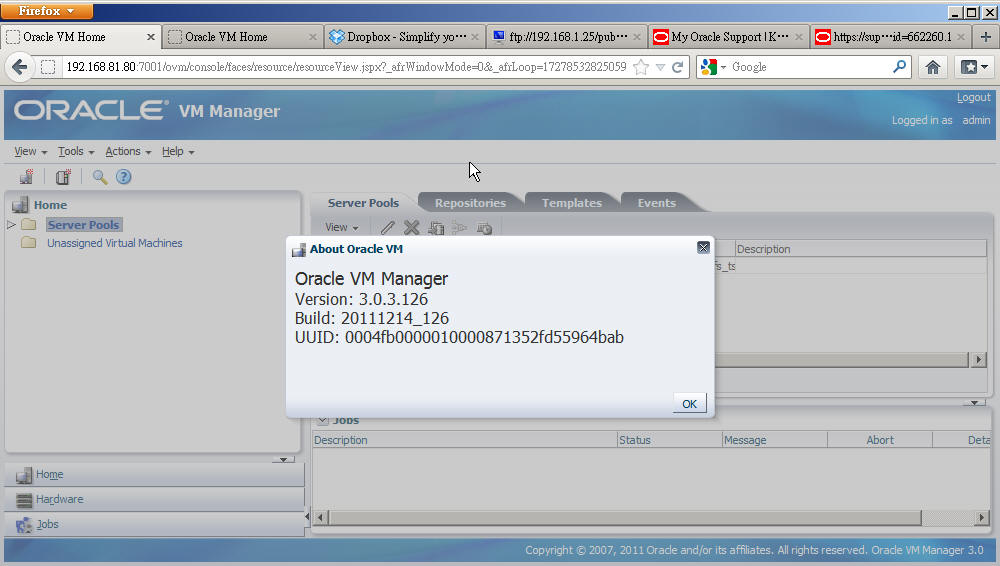Click the create server pool toolbar icon
1000x566 pixels.
coord(63,177)
